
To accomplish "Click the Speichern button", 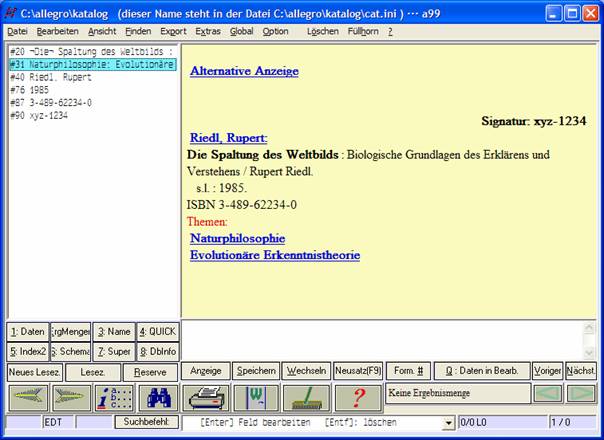I will click(255, 371).
